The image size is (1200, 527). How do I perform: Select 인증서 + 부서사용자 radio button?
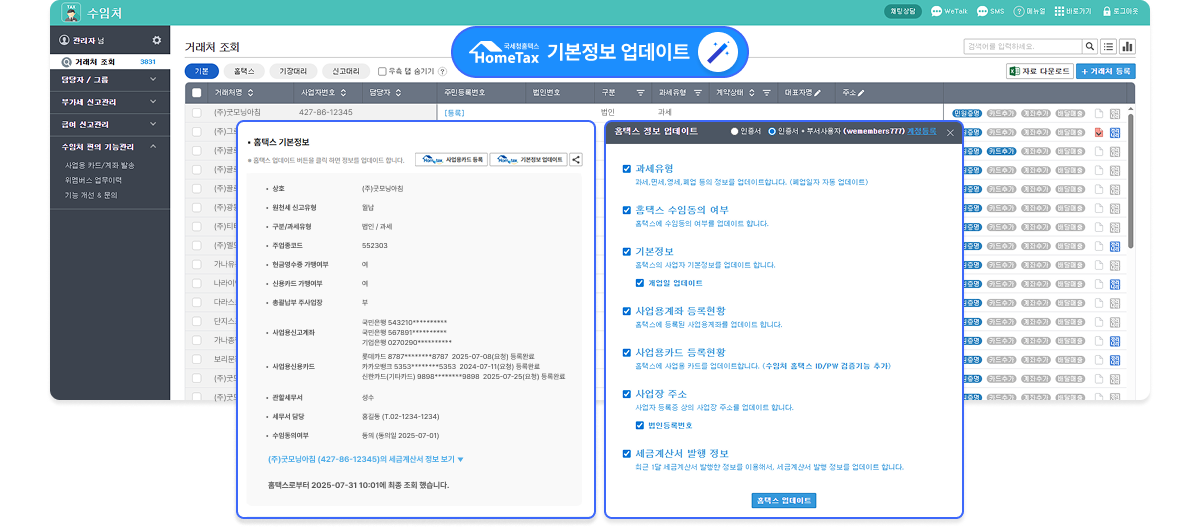tap(771, 131)
